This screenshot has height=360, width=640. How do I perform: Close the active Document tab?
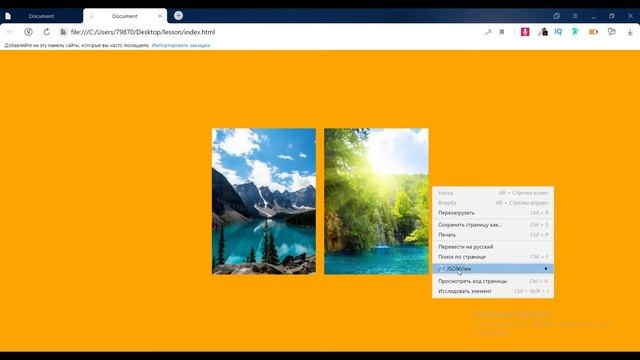[160, 16]
